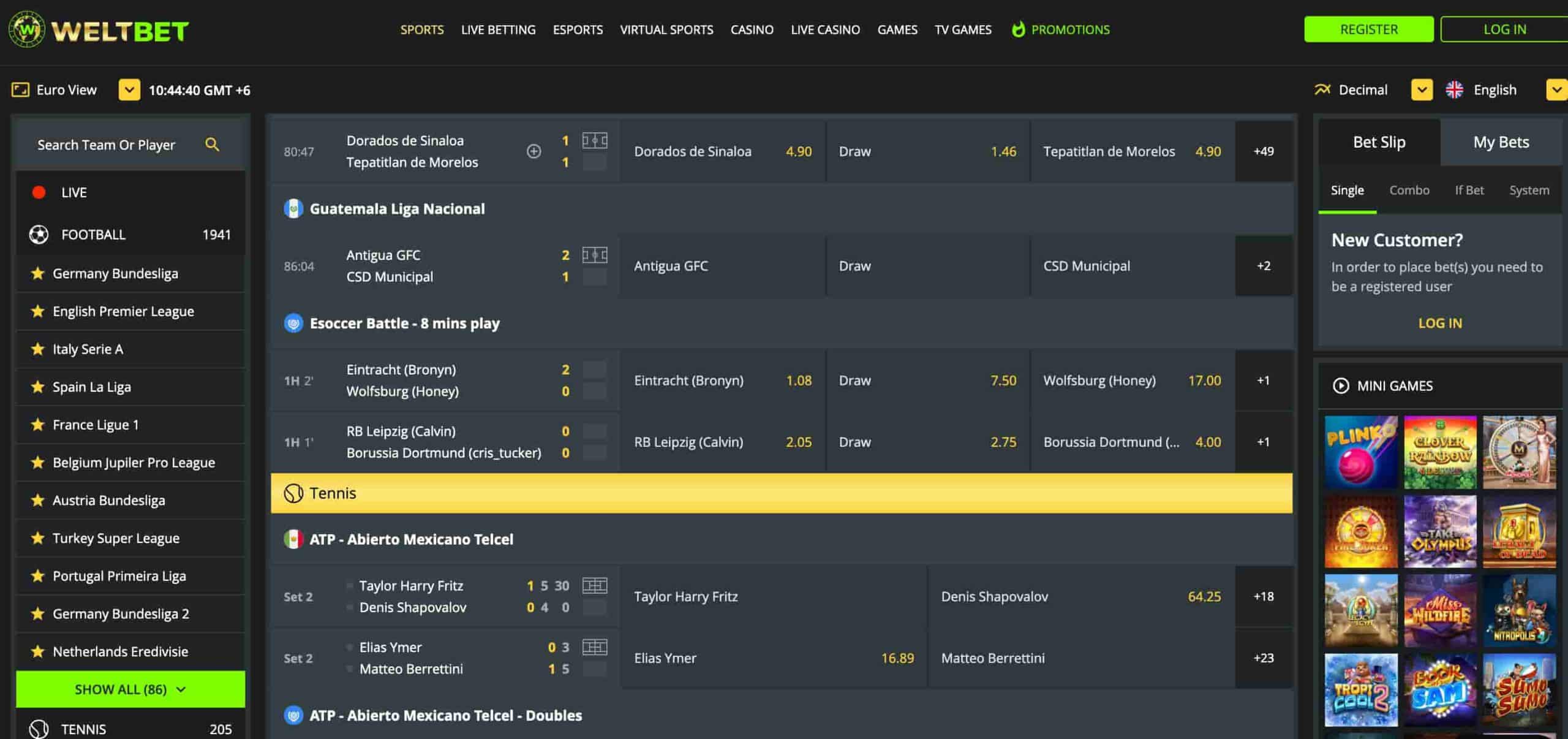Bet on Denis Shapovalov at 64.25

coord(1081,596)
